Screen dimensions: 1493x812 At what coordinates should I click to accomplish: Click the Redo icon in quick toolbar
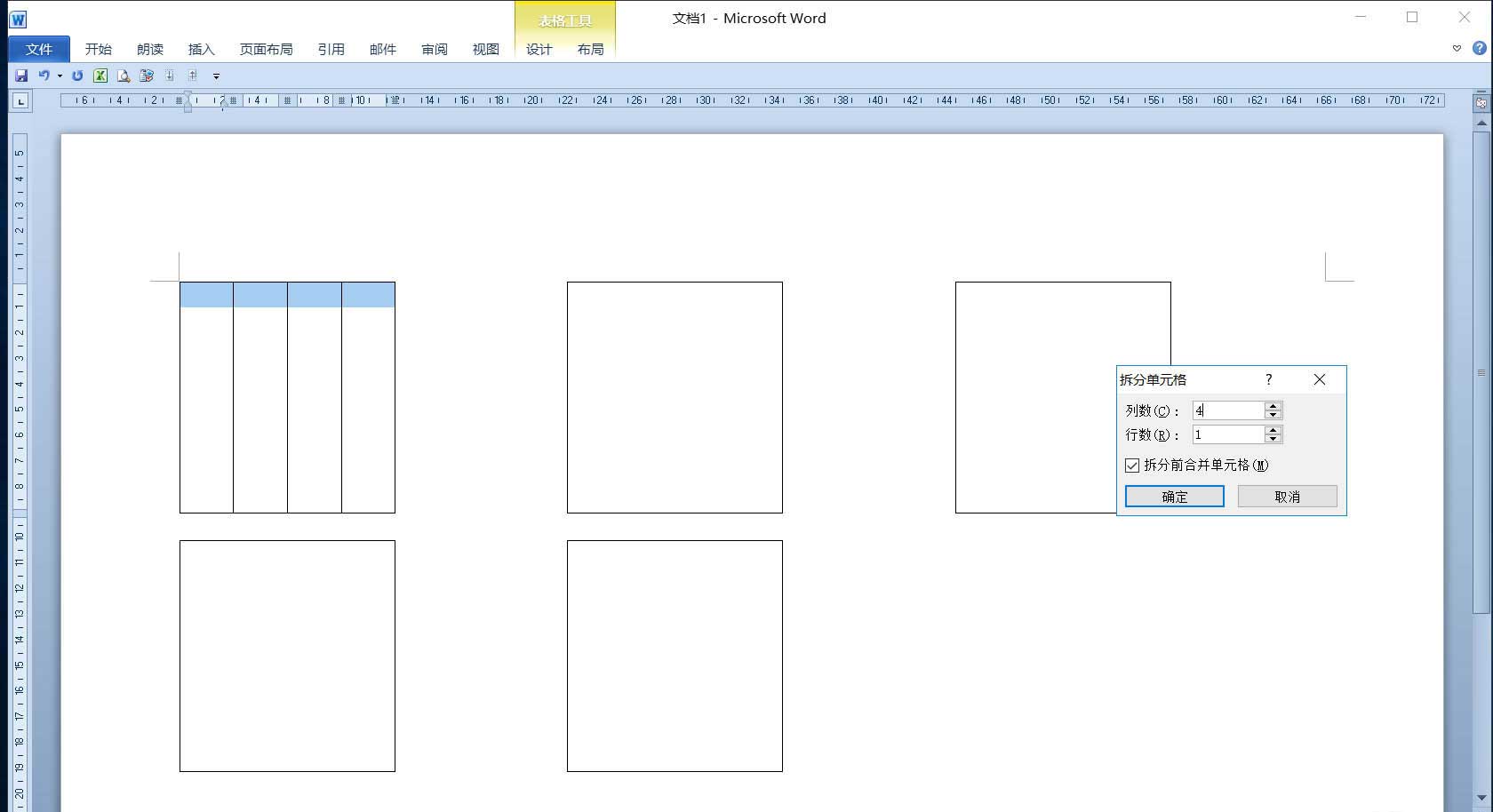77,76
